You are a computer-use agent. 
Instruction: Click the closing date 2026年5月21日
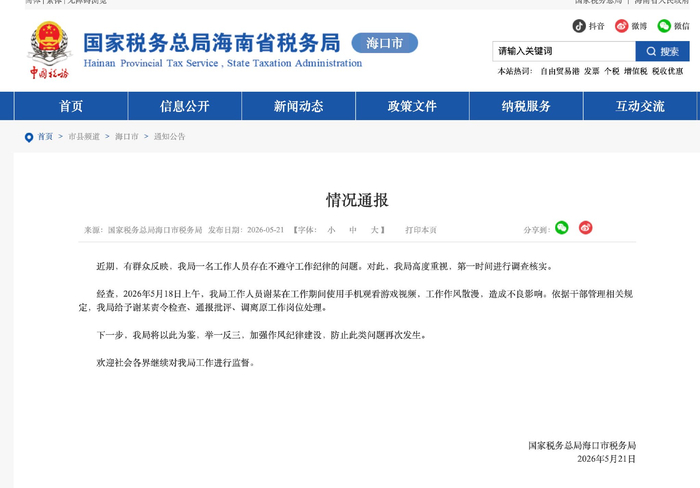click(606, 459)
